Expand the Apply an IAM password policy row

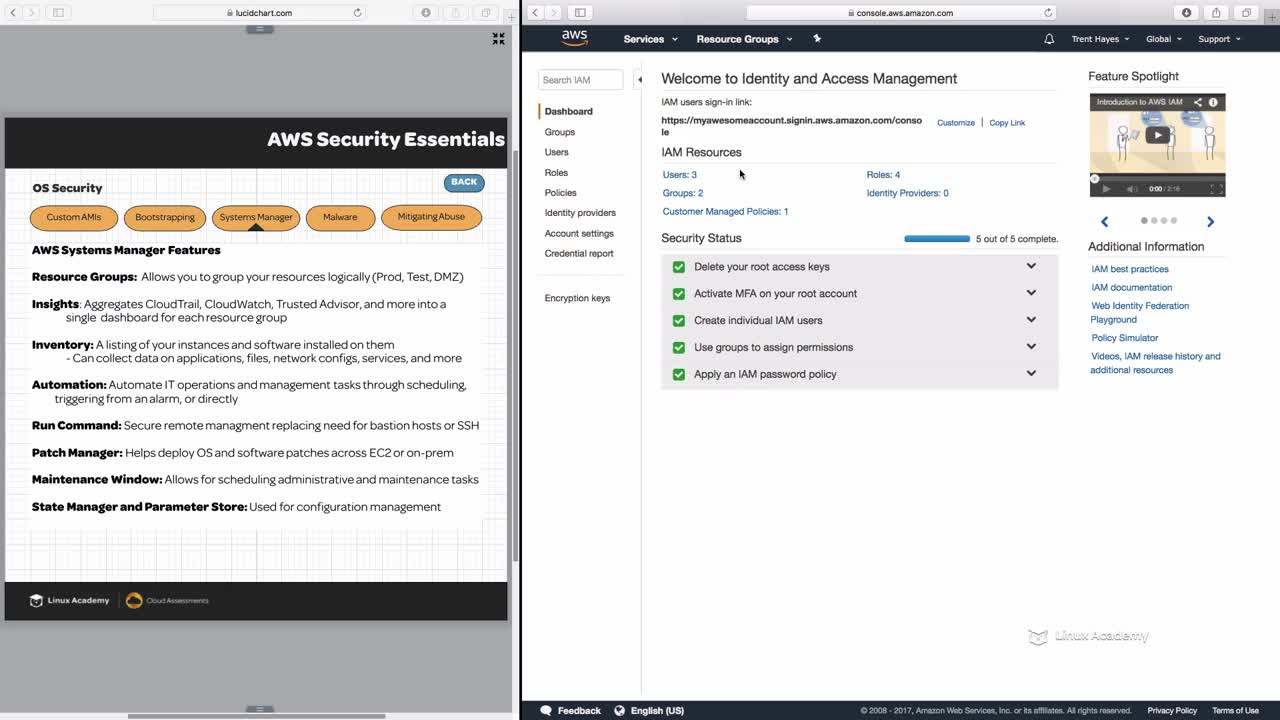click(x=1031, y=373)
